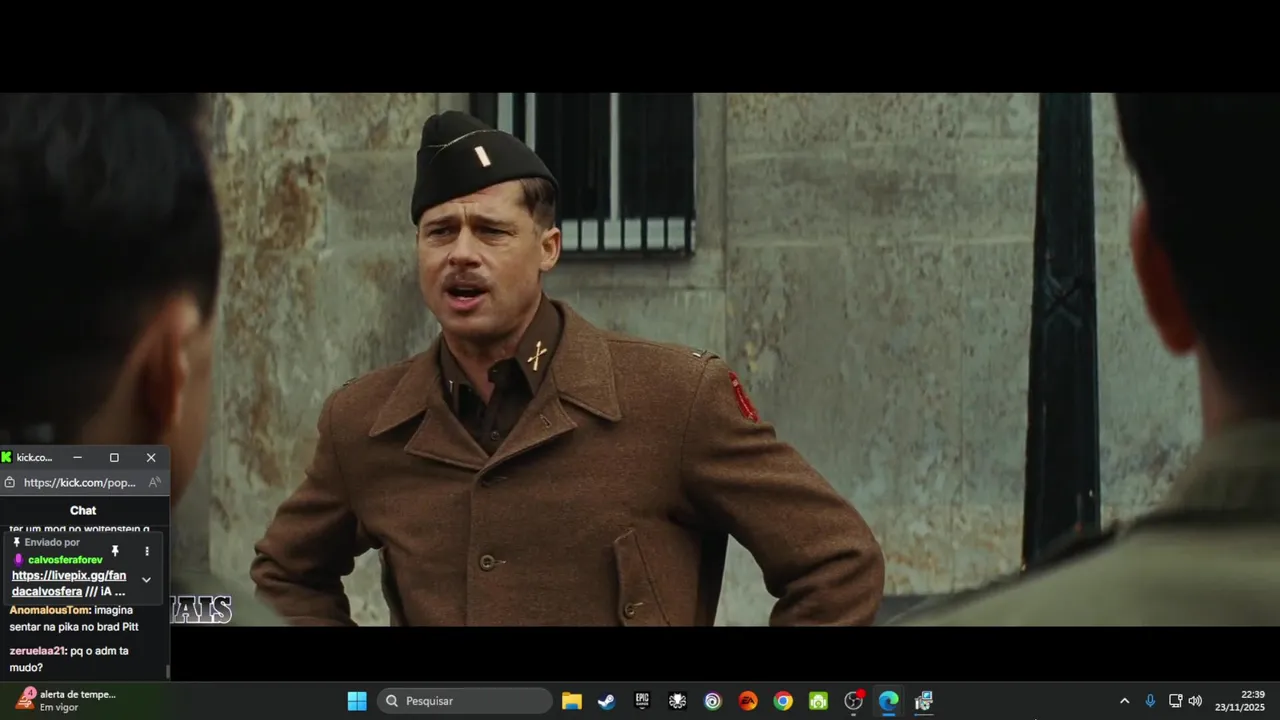The image size is (1280, 720).
Task: Open the volume speaker tray icon
Action: (x=1195, y=701)
